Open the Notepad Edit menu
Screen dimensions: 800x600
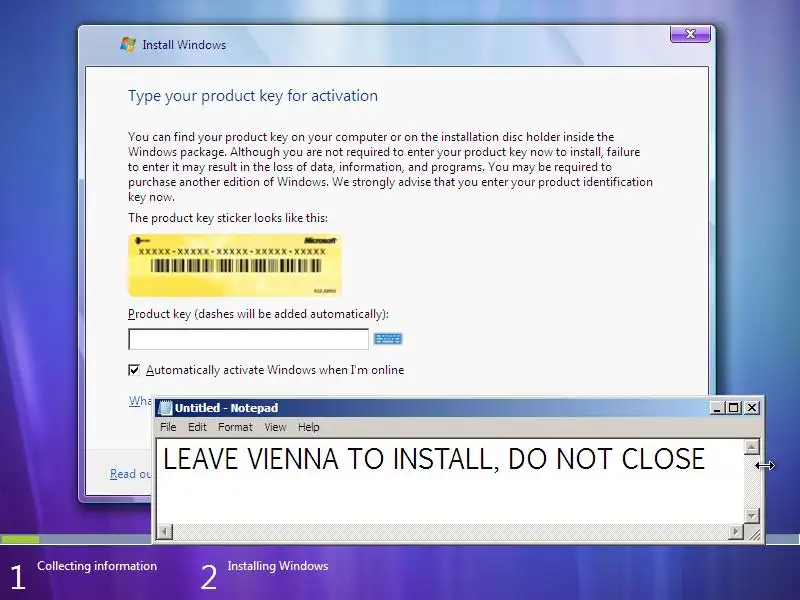point(197,427)
